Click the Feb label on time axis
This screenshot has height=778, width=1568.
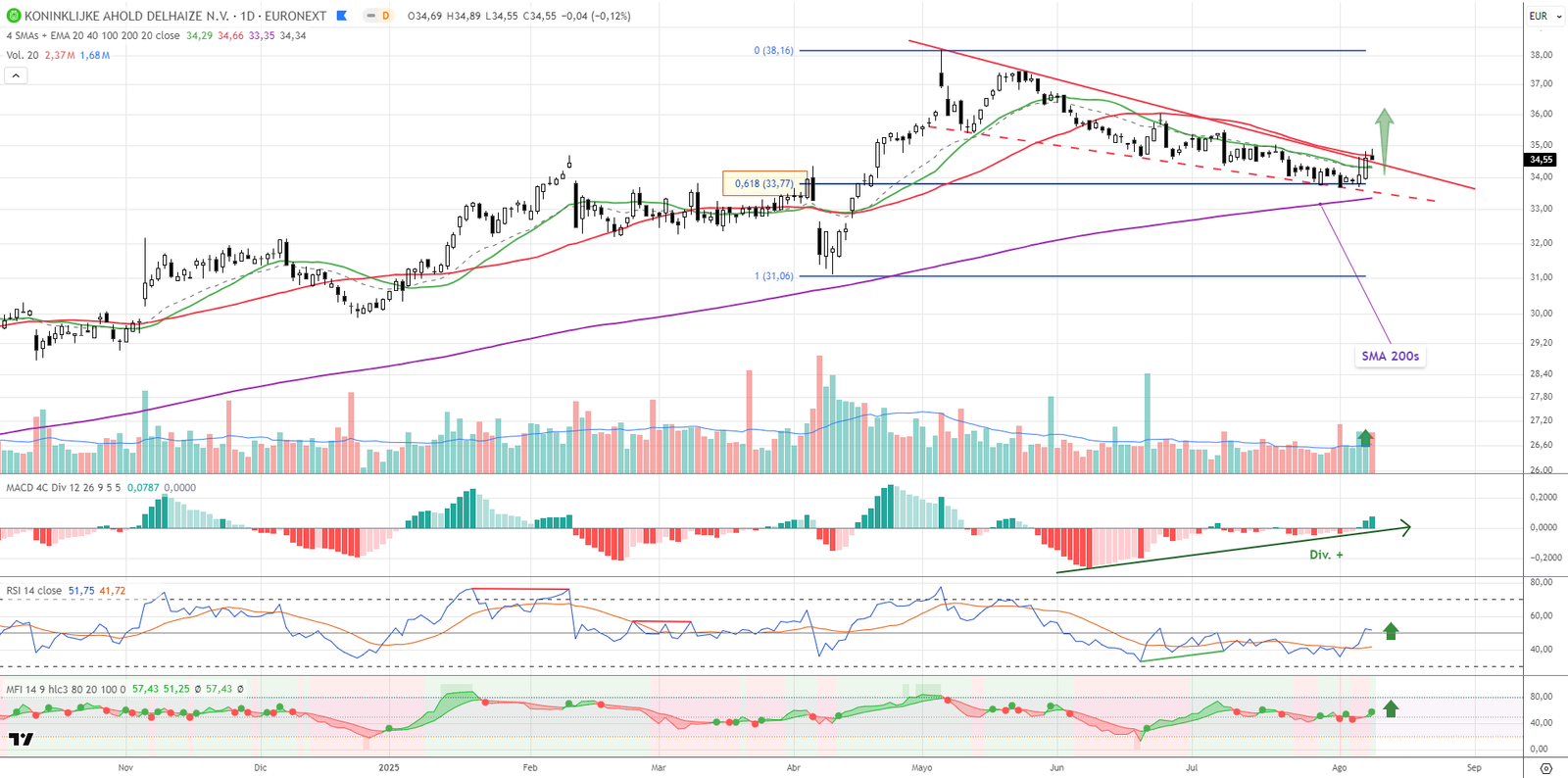click(x=530, y=767)
